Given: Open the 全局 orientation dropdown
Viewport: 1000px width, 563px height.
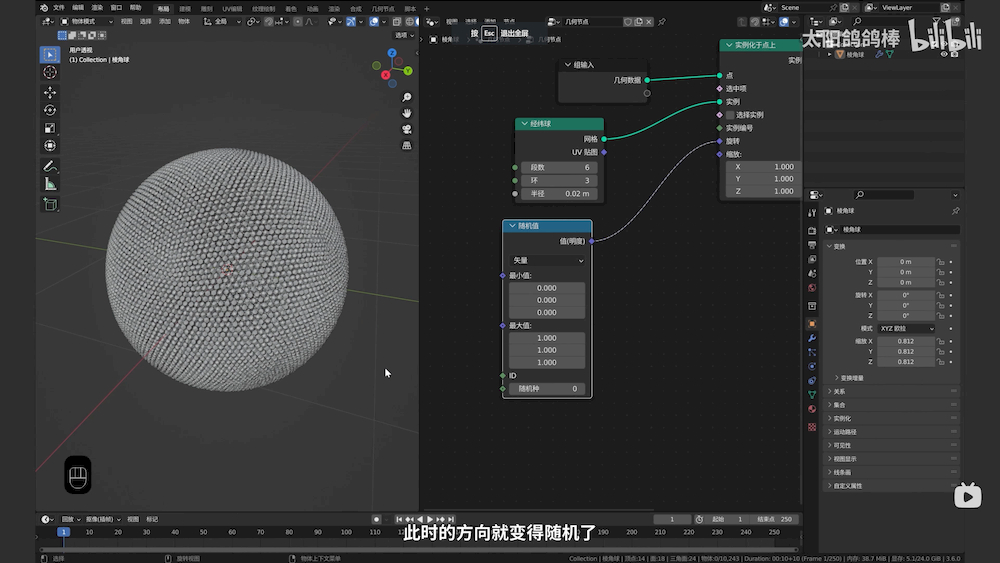Looking at the screenshot, I should coord(222,22).
